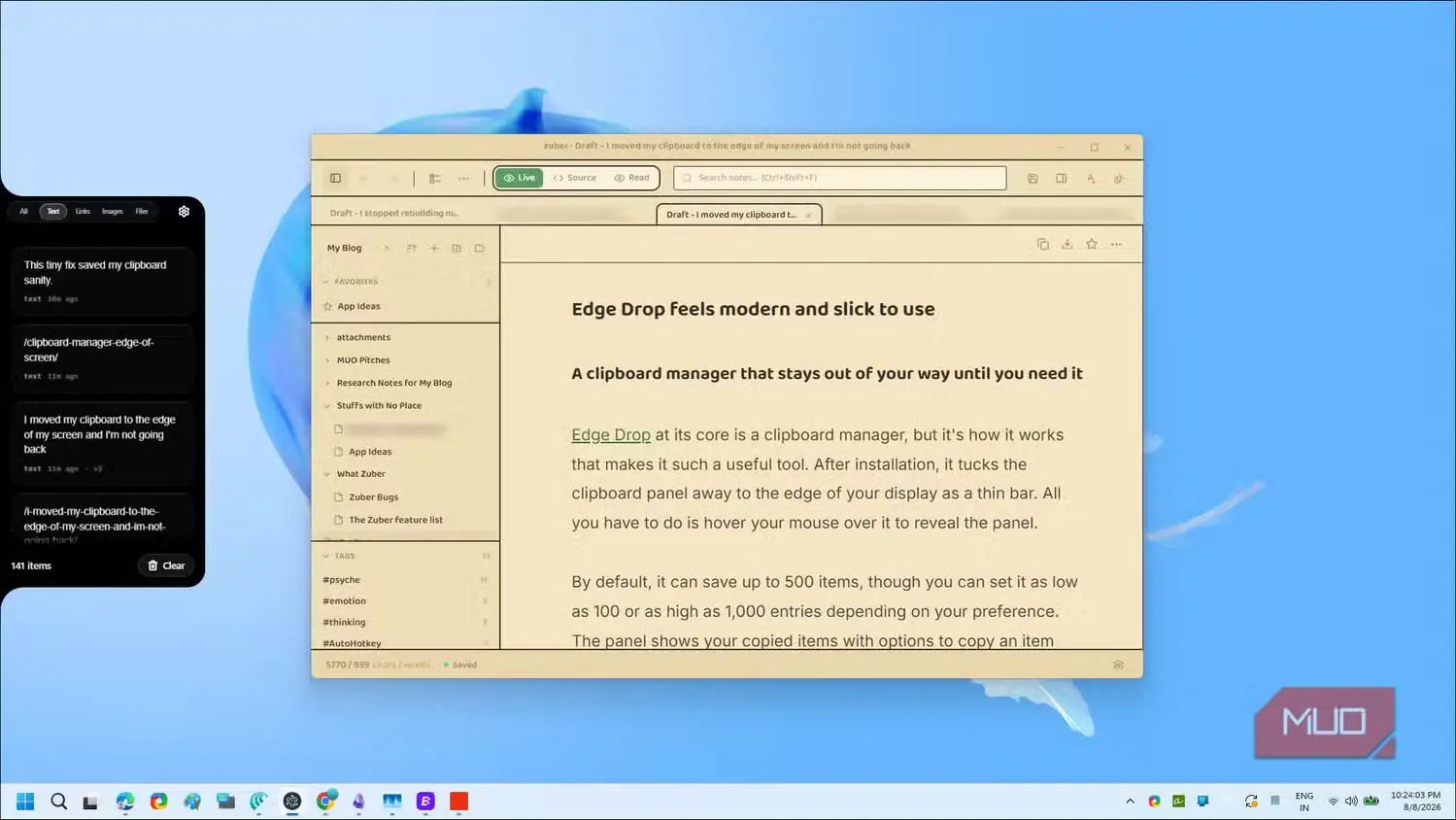The width and height of the screenshot is (1456, 820).
Task: Select the Images filter in clipboard panel
Action: point(113,211)
